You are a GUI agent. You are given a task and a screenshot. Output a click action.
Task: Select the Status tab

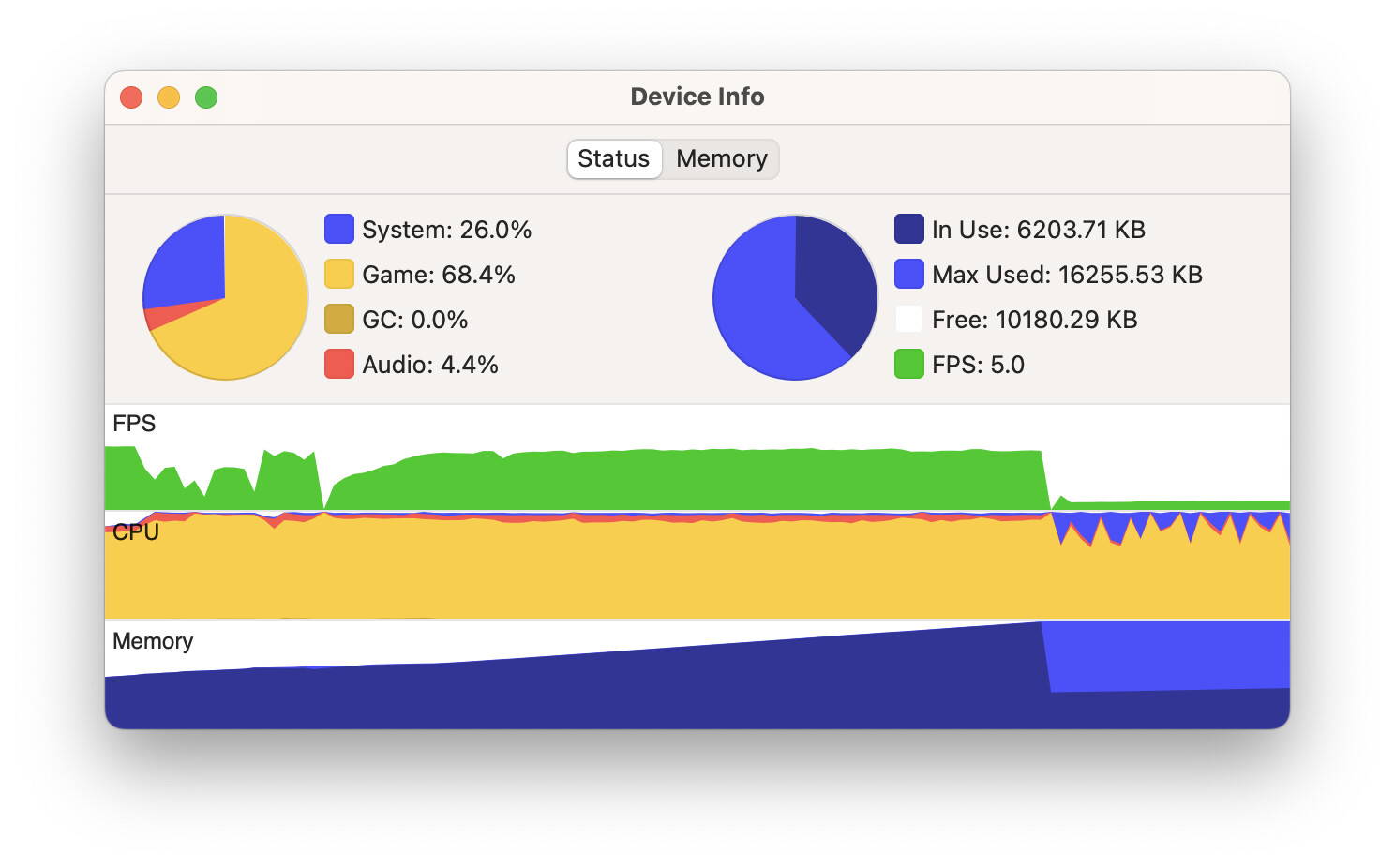click(614, 159)
